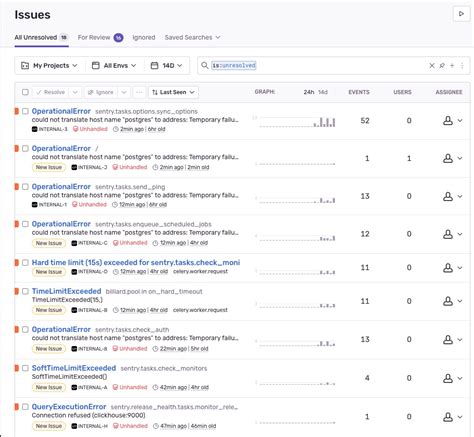Clear the search query with the X icon

click(432, 66)
